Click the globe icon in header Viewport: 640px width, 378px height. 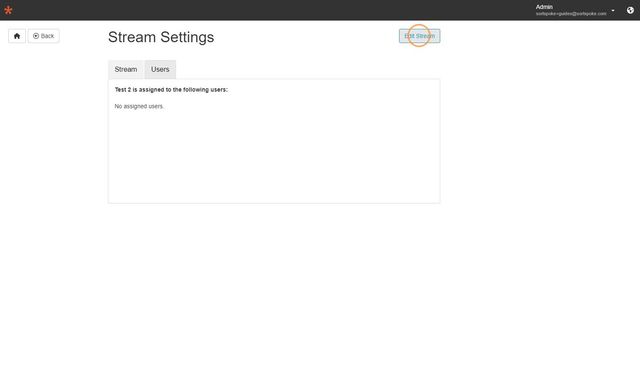click(x=630, y=10)
